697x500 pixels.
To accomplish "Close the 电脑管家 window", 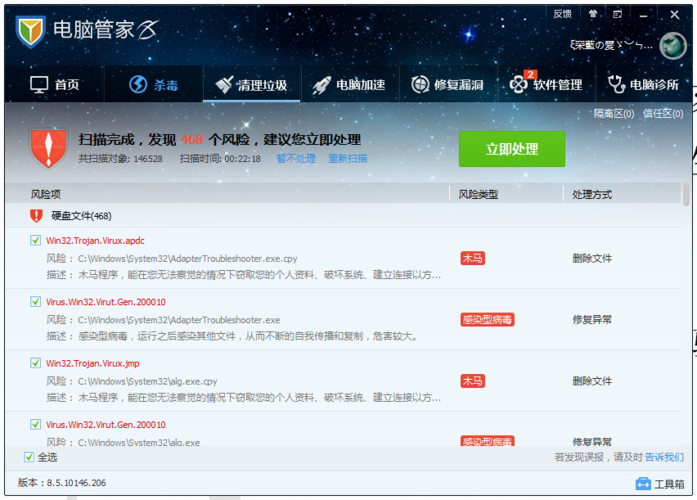I will pyautogui.click(x=675, y=15).
